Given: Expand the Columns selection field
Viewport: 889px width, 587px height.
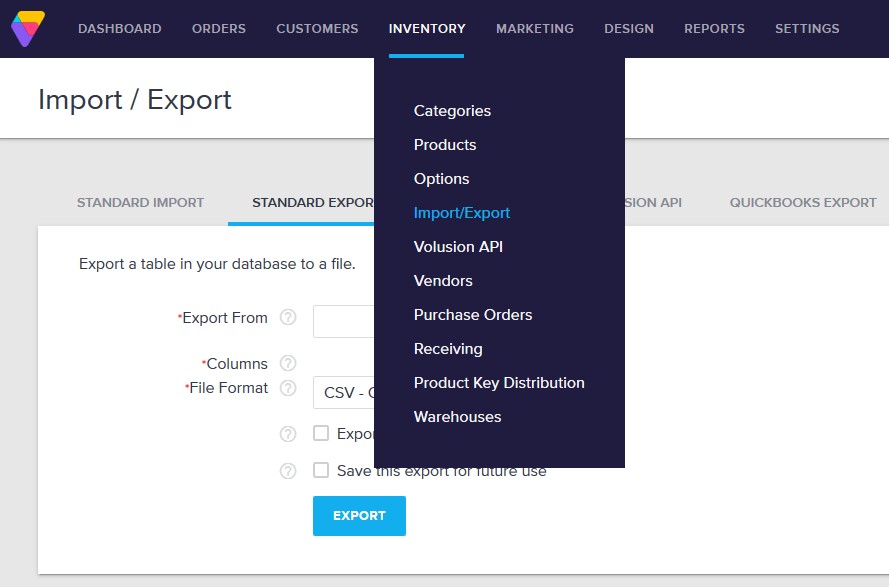Looking at the screenshot, I should tap(345, 363).
